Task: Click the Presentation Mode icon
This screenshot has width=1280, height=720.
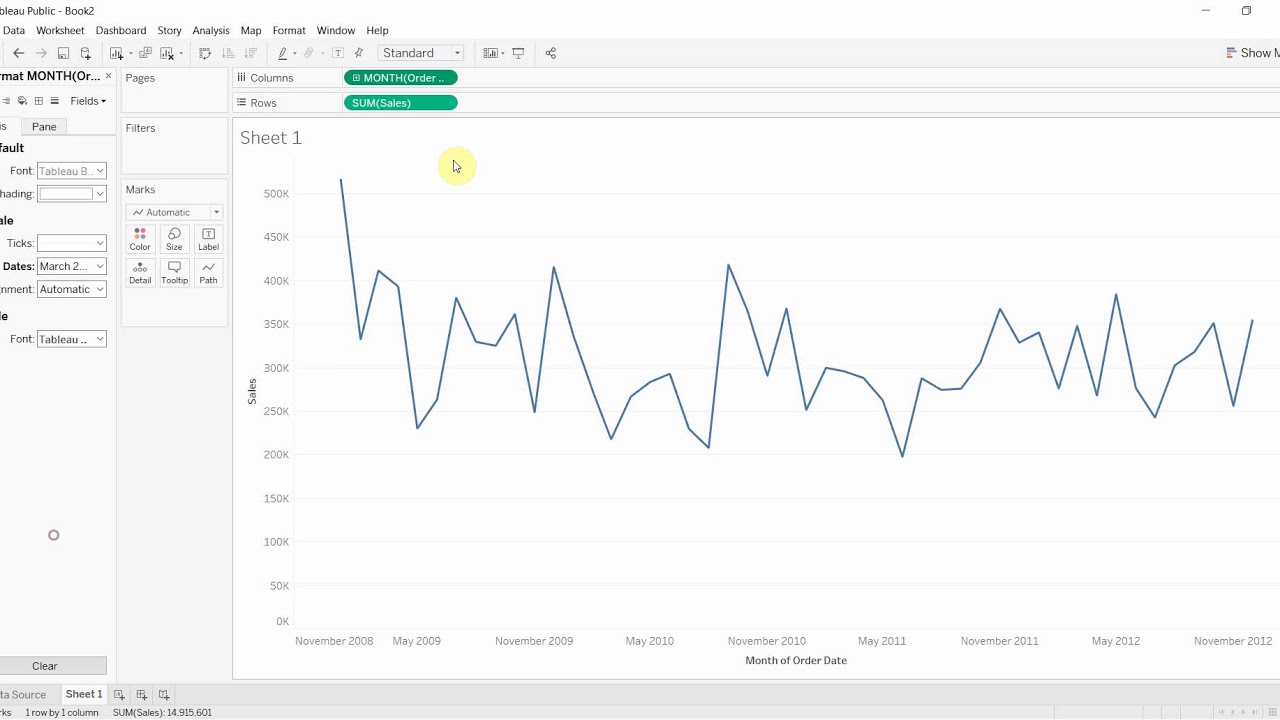Action: pos(518,53)
